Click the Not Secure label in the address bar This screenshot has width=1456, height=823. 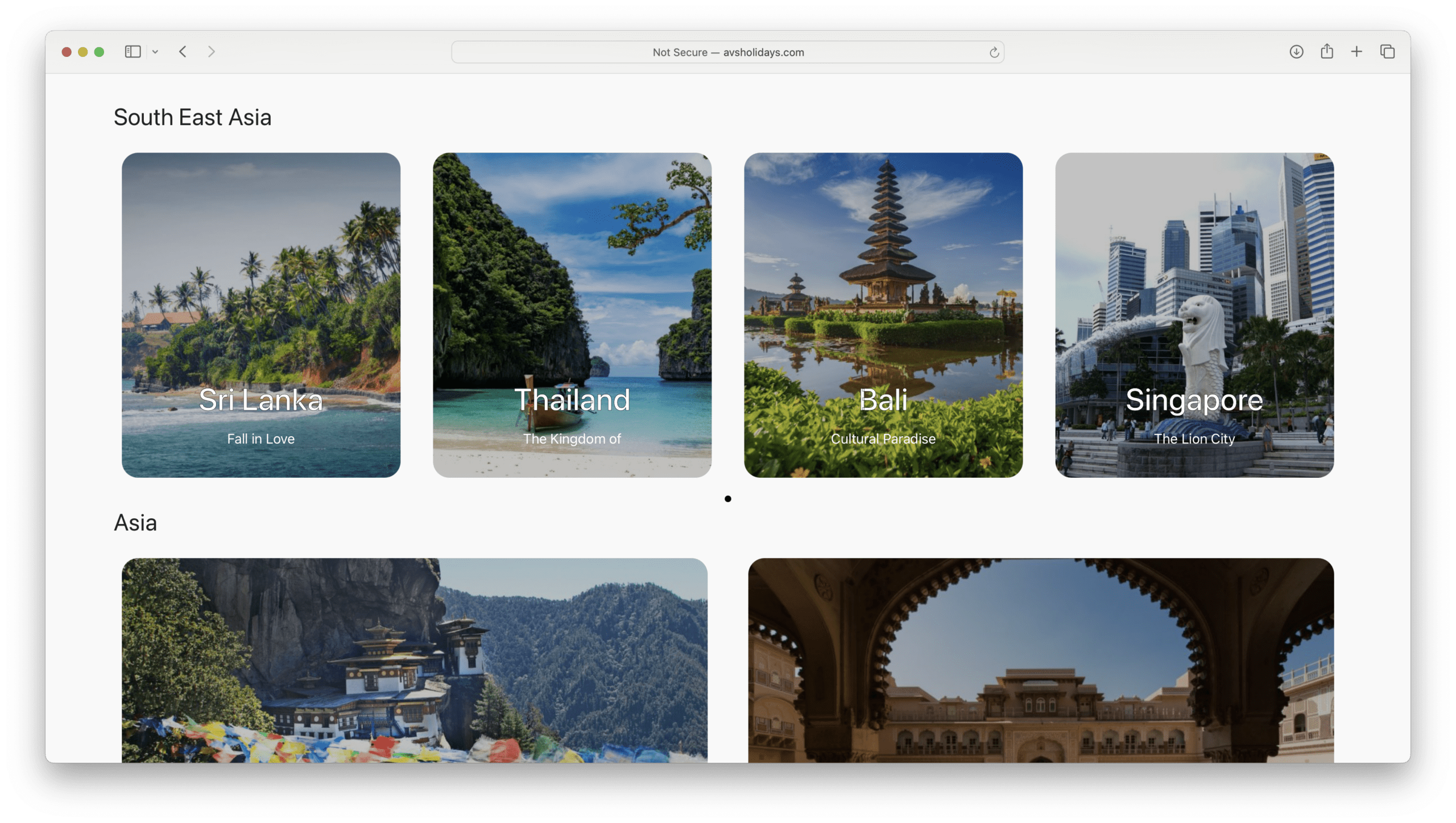pyautogui.click(x=681, y=52)
